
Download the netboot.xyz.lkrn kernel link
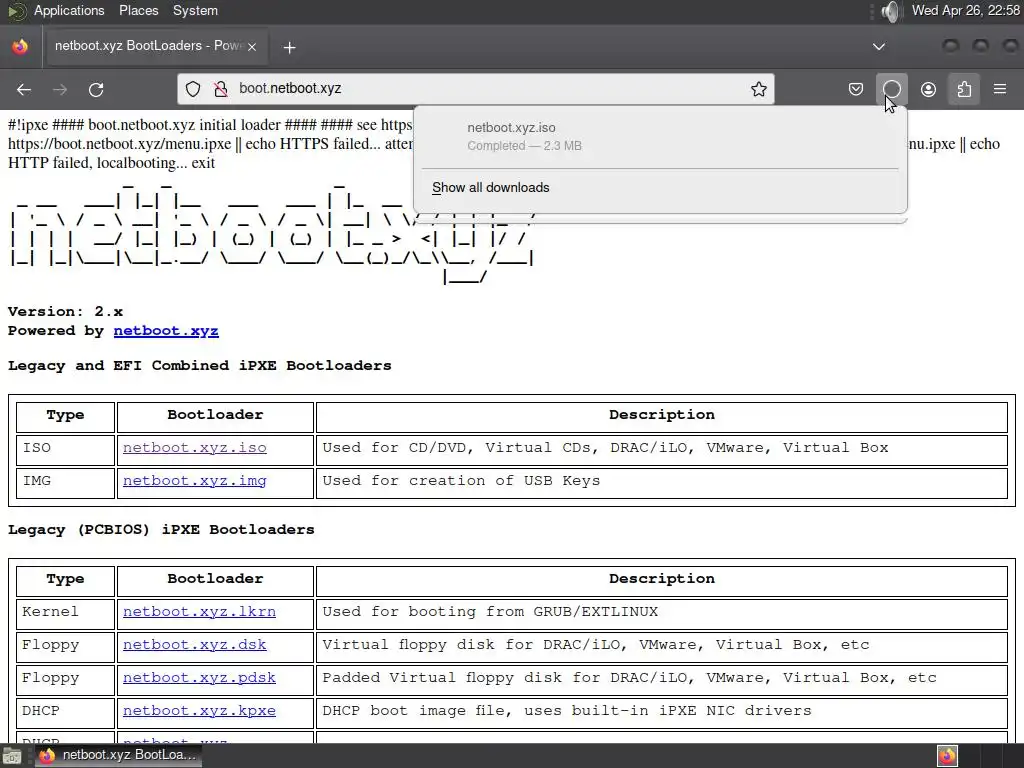click(x=199, y=611)
